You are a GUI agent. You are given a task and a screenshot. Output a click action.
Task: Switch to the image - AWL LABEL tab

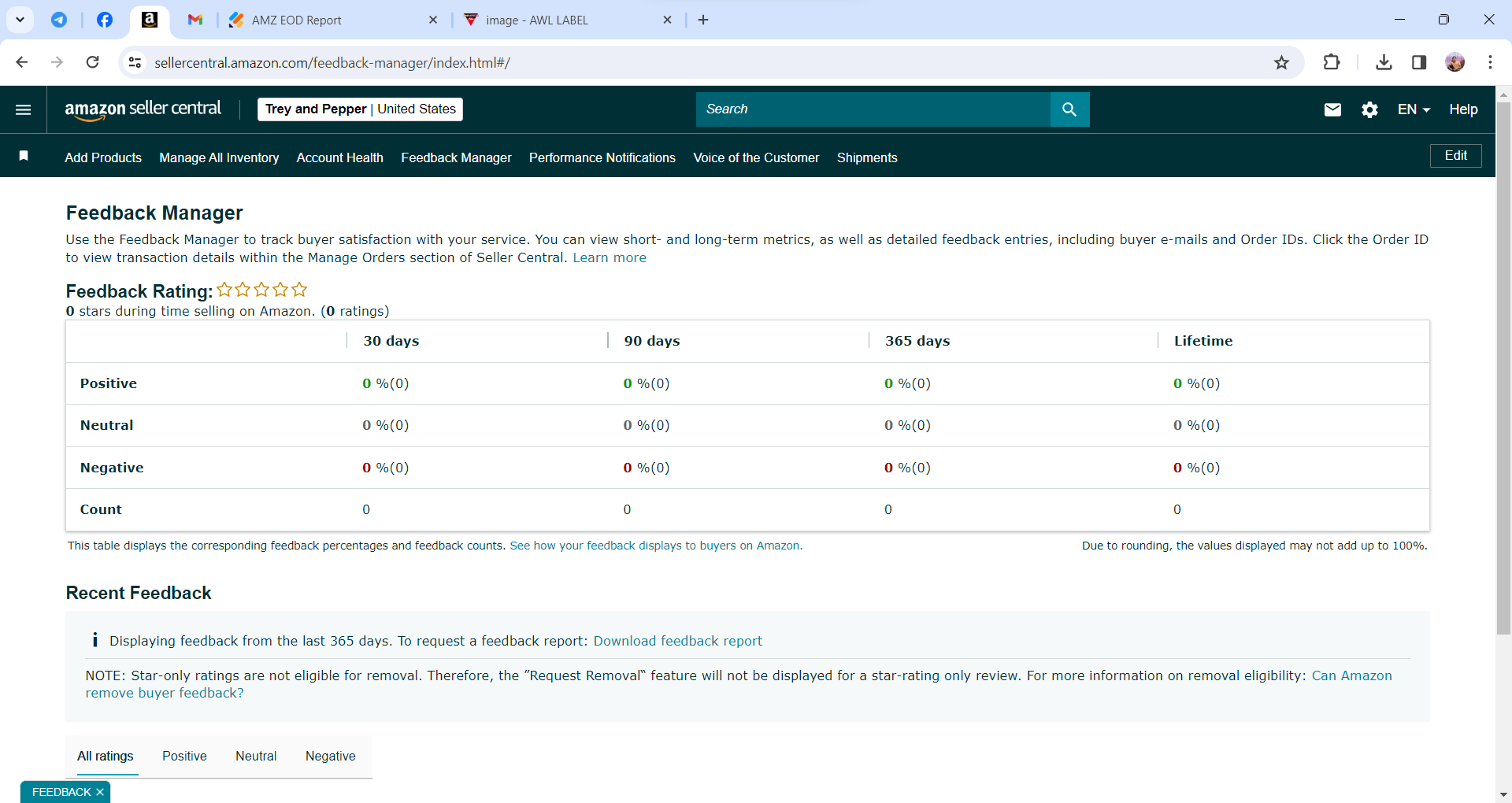[567, 20]
